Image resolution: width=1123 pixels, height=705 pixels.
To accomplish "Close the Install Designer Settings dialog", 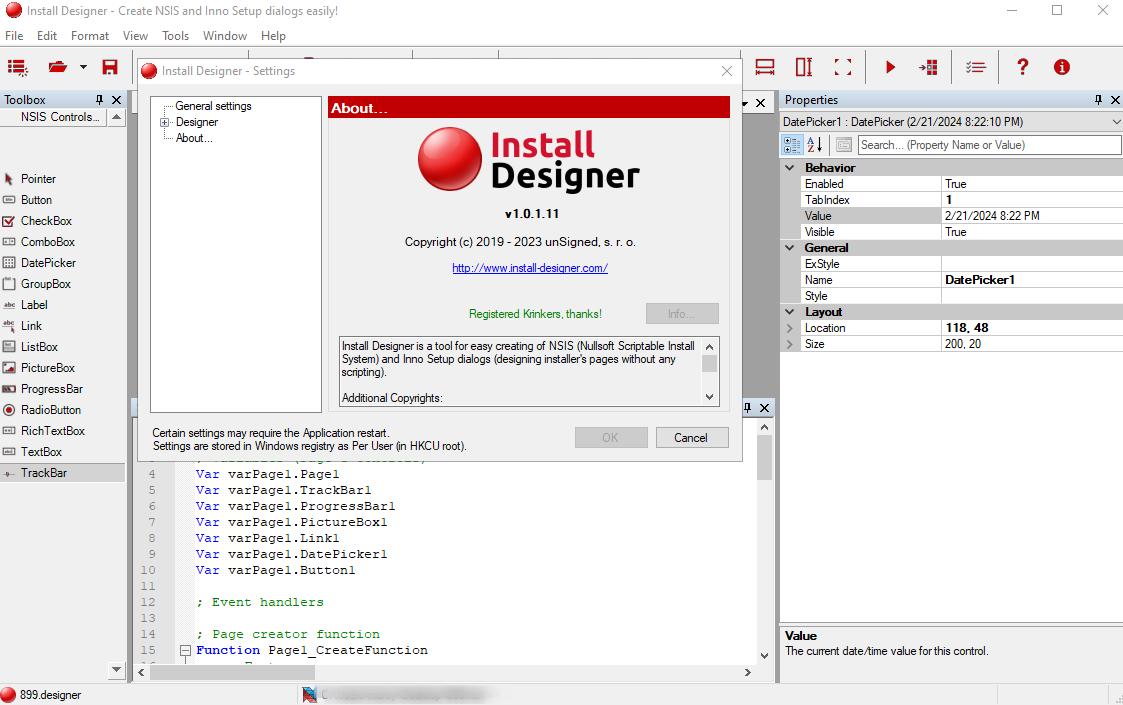I will click(x=727, y=71).
